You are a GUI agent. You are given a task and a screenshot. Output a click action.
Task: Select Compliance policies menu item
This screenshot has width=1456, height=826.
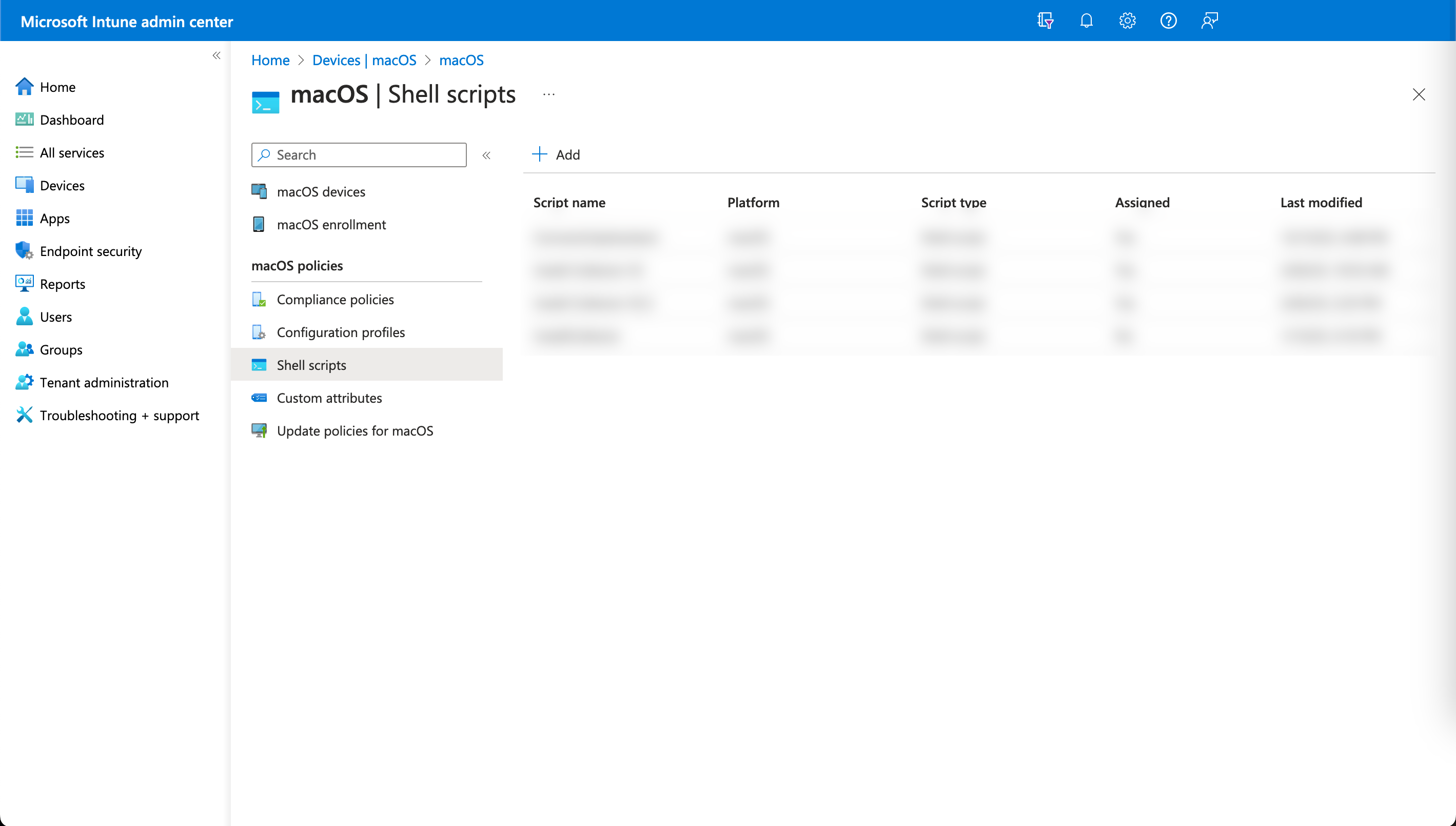[335, 300]
